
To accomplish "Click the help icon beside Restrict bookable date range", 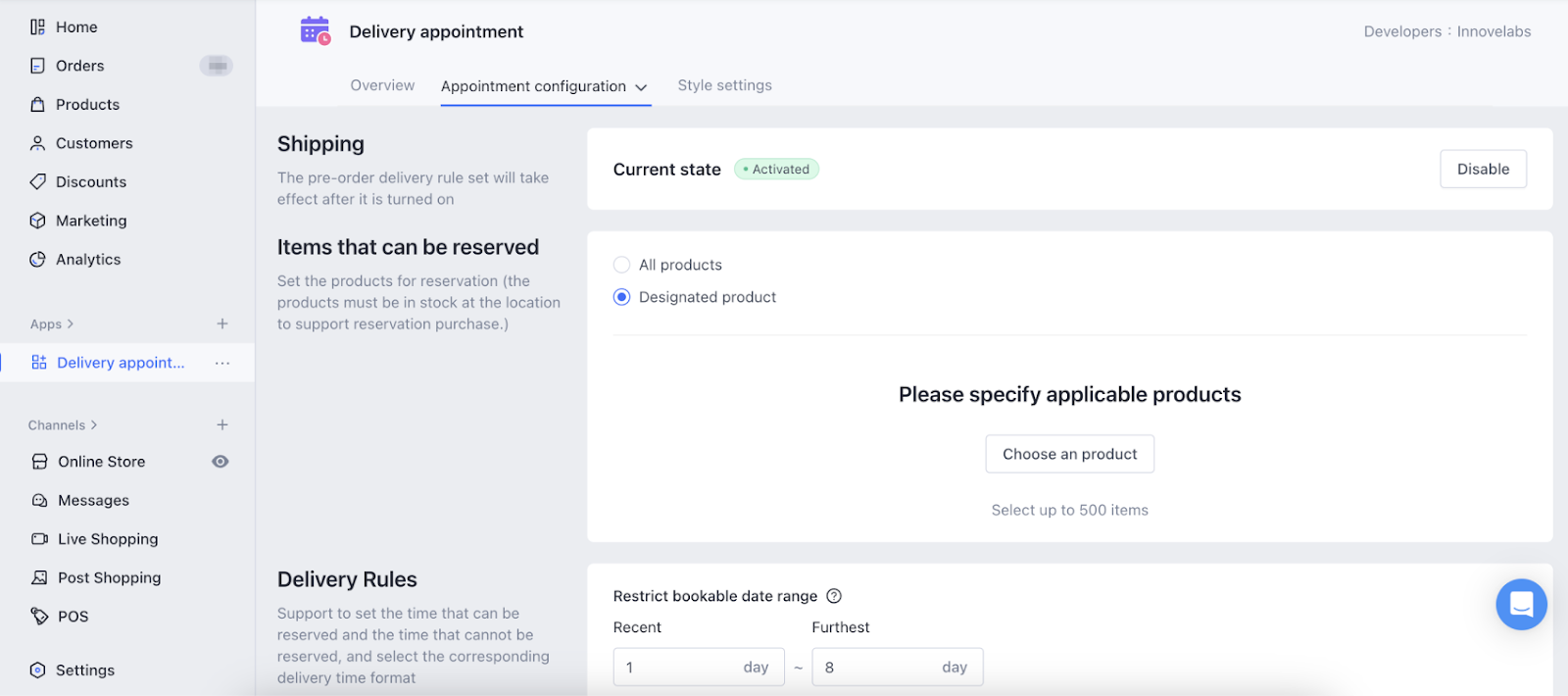I will tap(834, 596).
